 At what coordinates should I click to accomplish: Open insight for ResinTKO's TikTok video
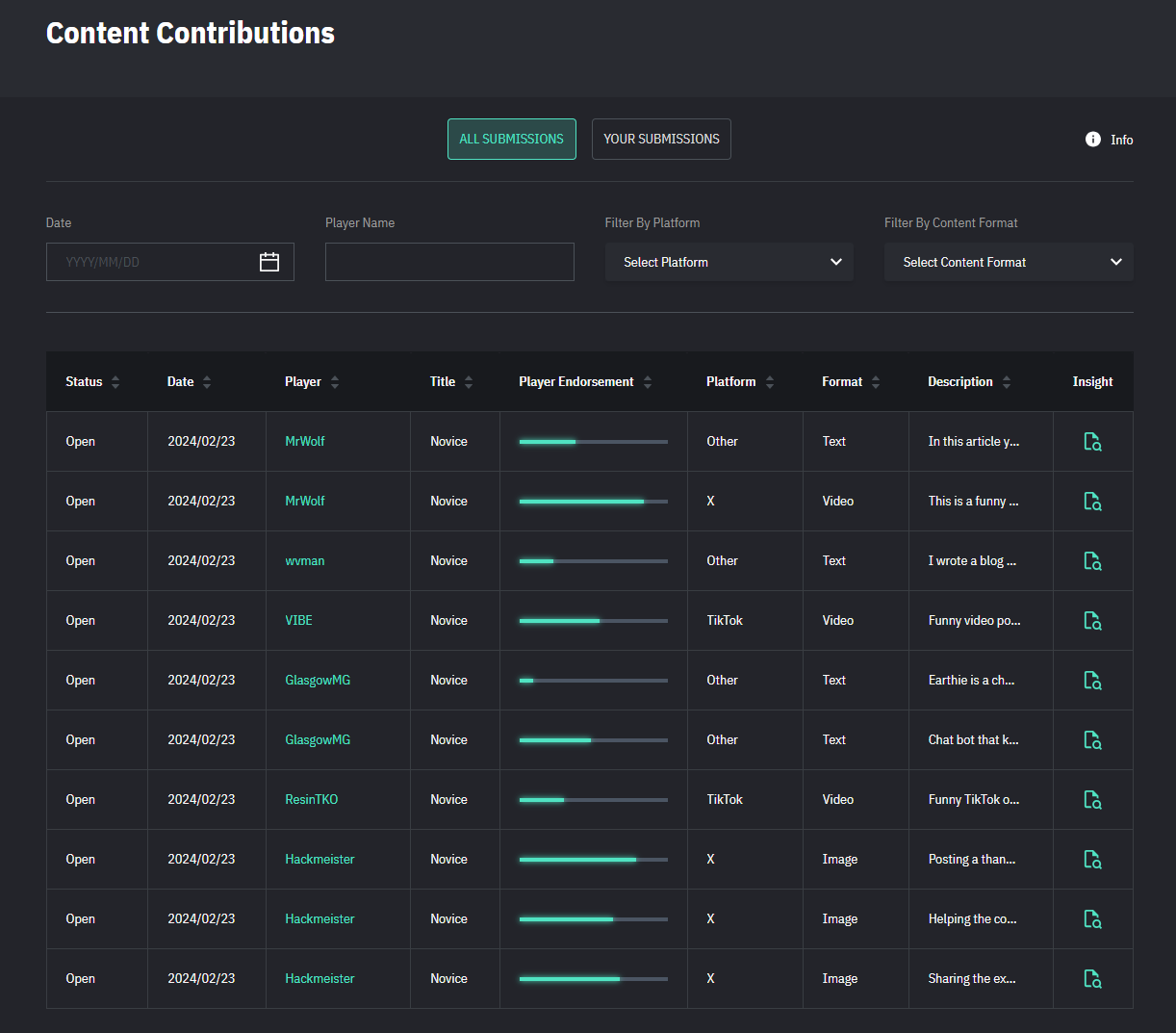pyautogui.click(x=1092, y=800)
